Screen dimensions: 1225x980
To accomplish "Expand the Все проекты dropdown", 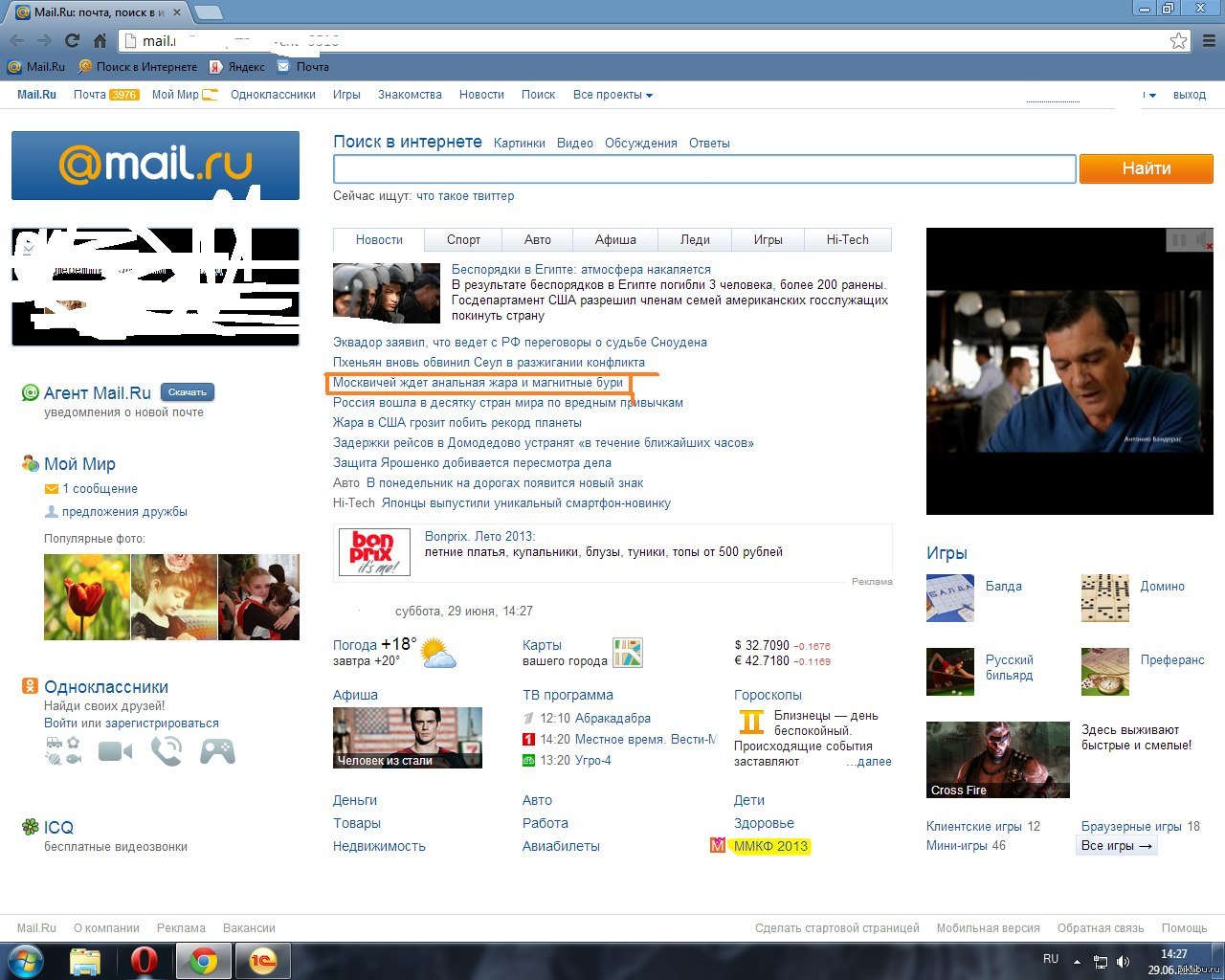I will click(x=612, y=95).
